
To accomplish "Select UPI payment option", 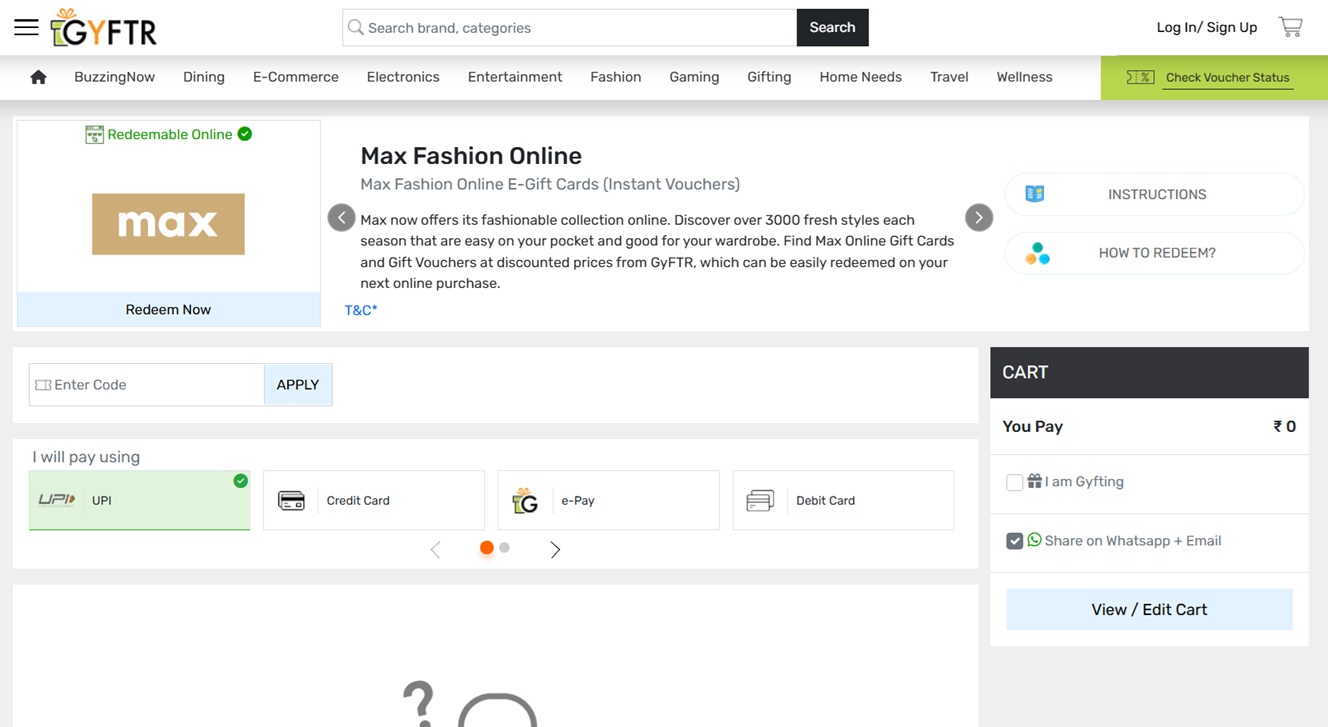I will click(x=139, y=500).
